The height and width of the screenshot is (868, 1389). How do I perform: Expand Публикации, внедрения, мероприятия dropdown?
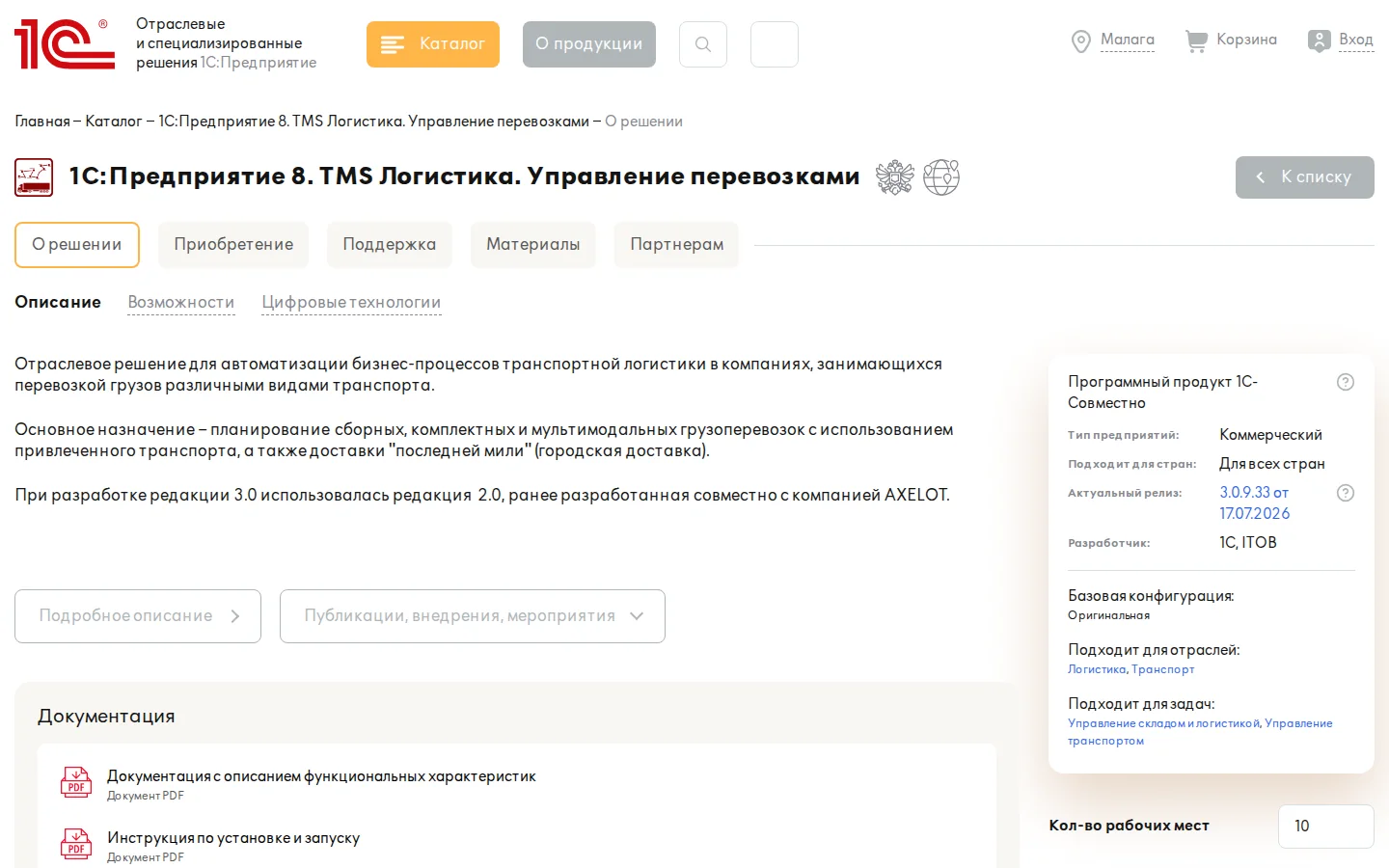(473, 616)
